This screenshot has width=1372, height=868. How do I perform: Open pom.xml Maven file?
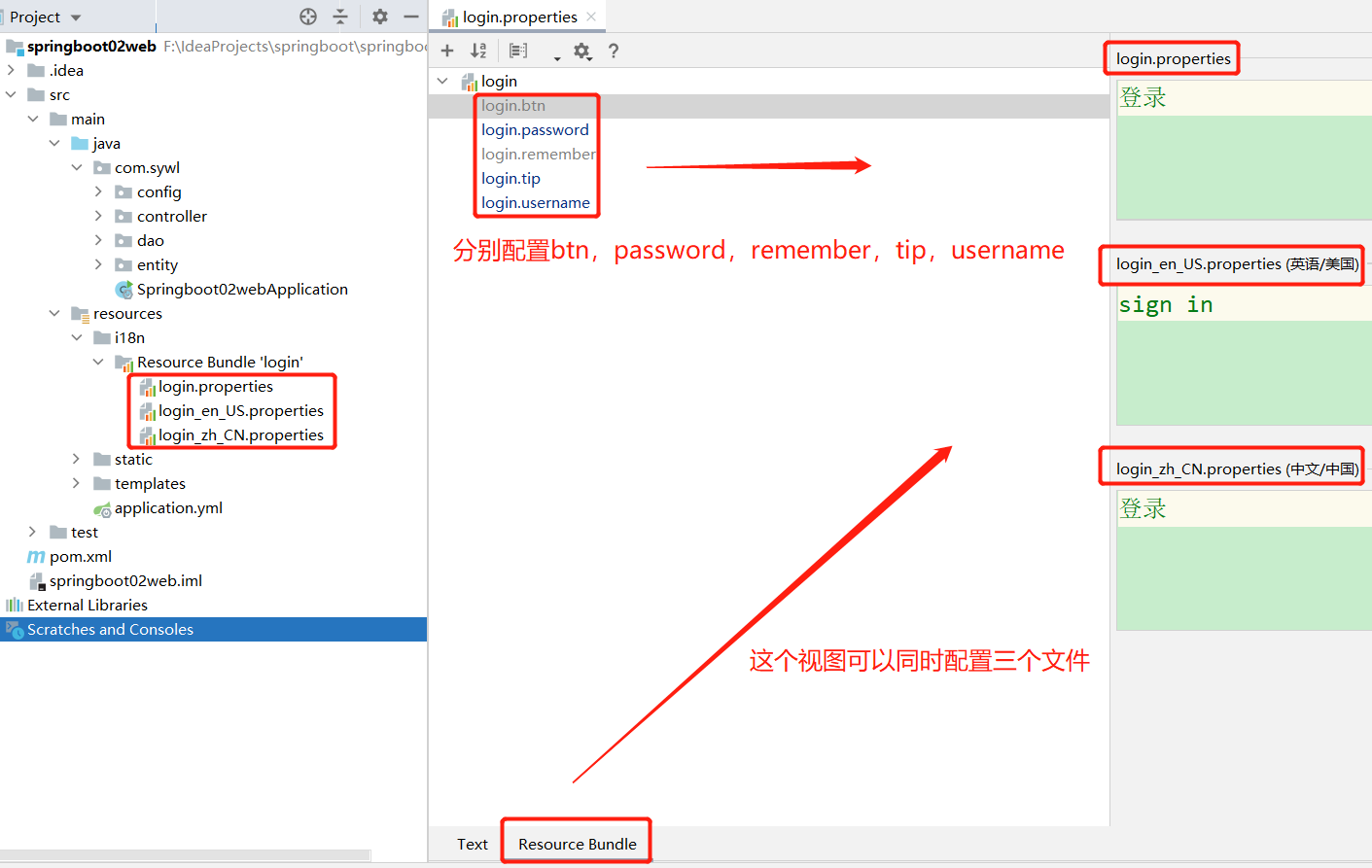click(80, 556)
